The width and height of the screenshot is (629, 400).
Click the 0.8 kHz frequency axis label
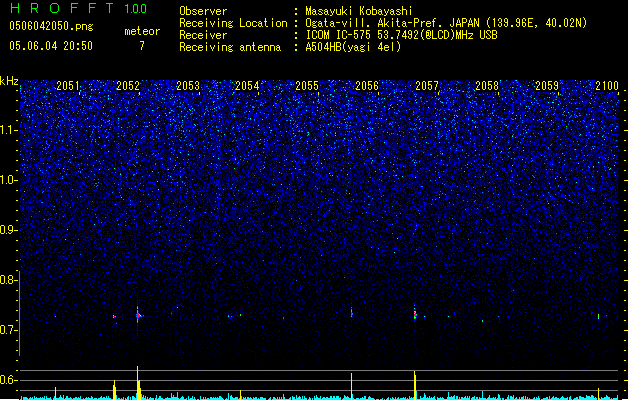coord(8,280)
